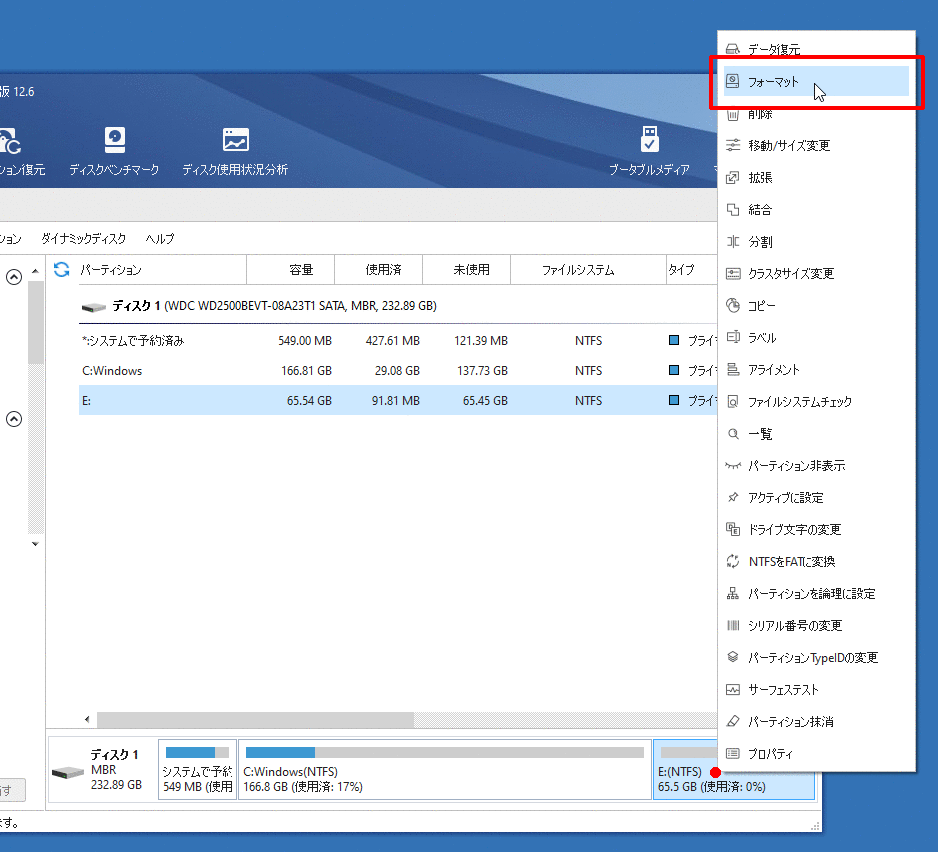Screen dimensions: 938x852
Task: Click the Data Recovery icon in the context menu
Action: (733, 49)
